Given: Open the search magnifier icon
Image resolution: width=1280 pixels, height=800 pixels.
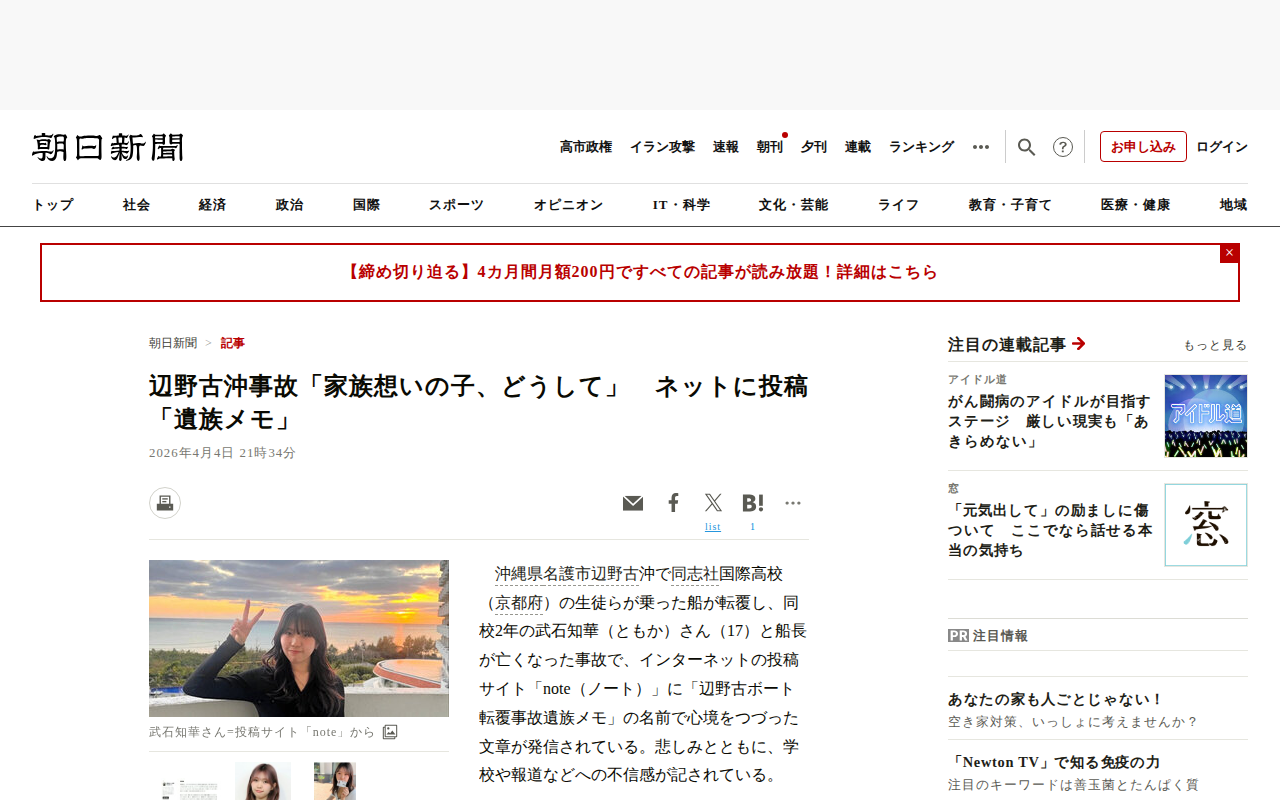Looking at the screenshot, I should (1026, 147).
